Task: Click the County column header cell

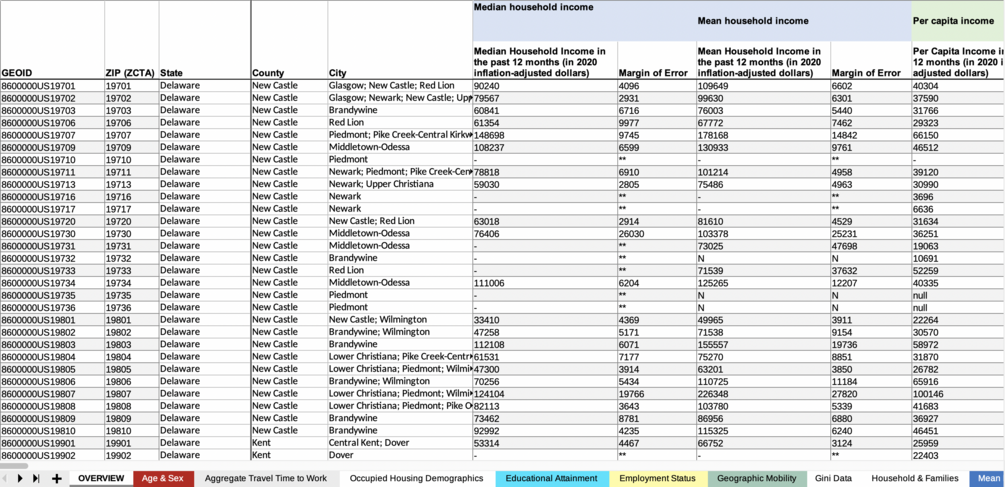Action: point(289,40)
